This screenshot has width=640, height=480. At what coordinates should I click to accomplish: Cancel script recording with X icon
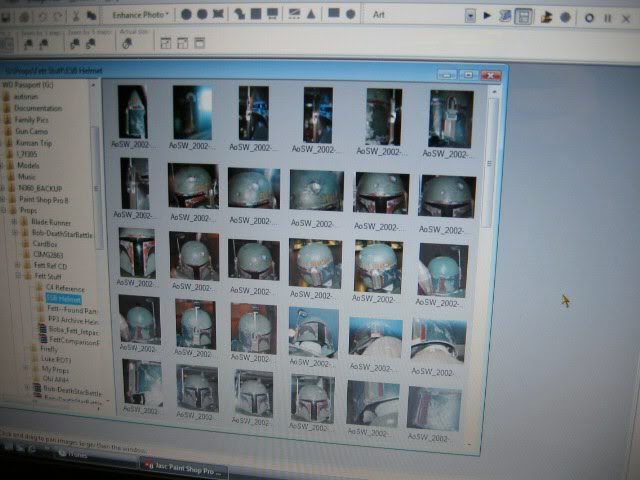[626, 19]
